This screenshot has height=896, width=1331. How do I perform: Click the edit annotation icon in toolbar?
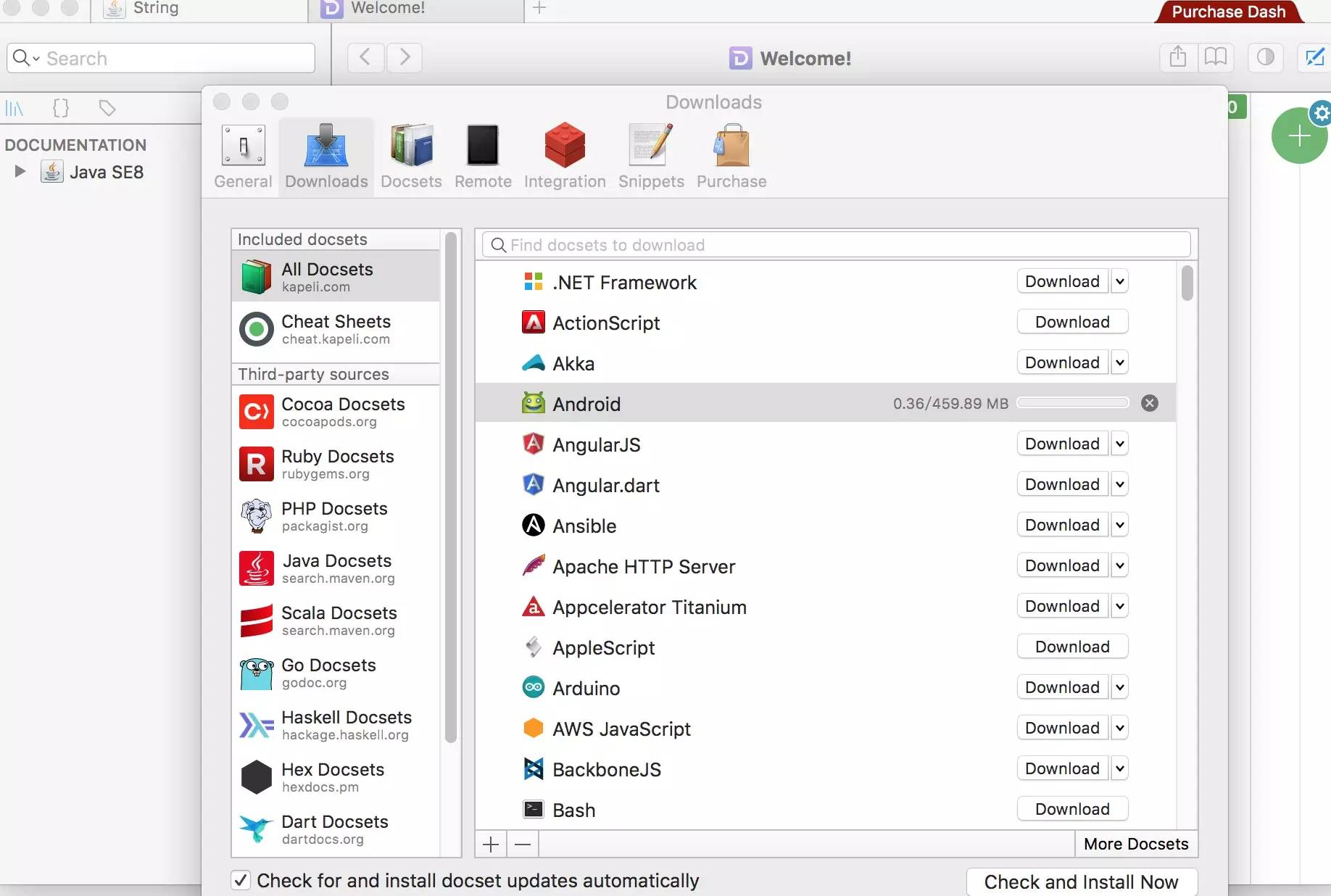point(1314,57)
